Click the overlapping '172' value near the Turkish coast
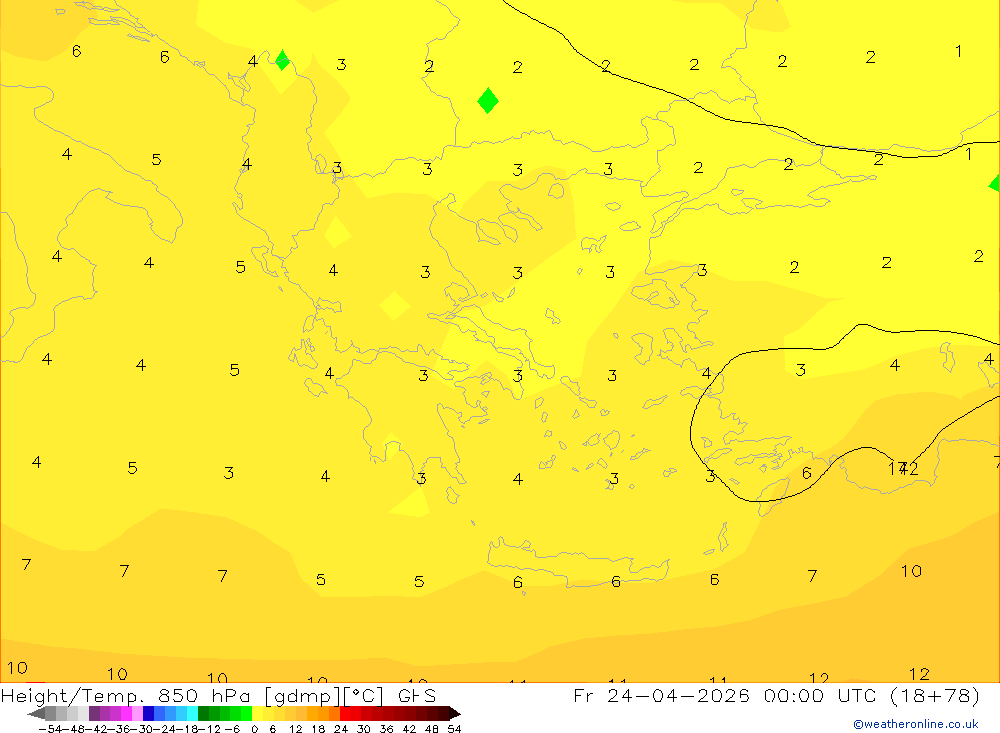 click(x=903, y=469)
